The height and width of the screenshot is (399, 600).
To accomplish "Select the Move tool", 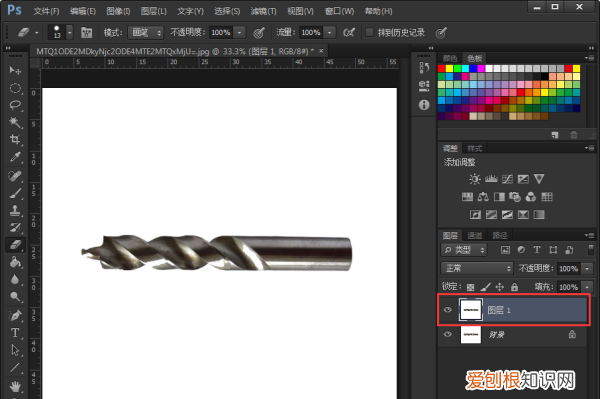I will pos(15,70).
